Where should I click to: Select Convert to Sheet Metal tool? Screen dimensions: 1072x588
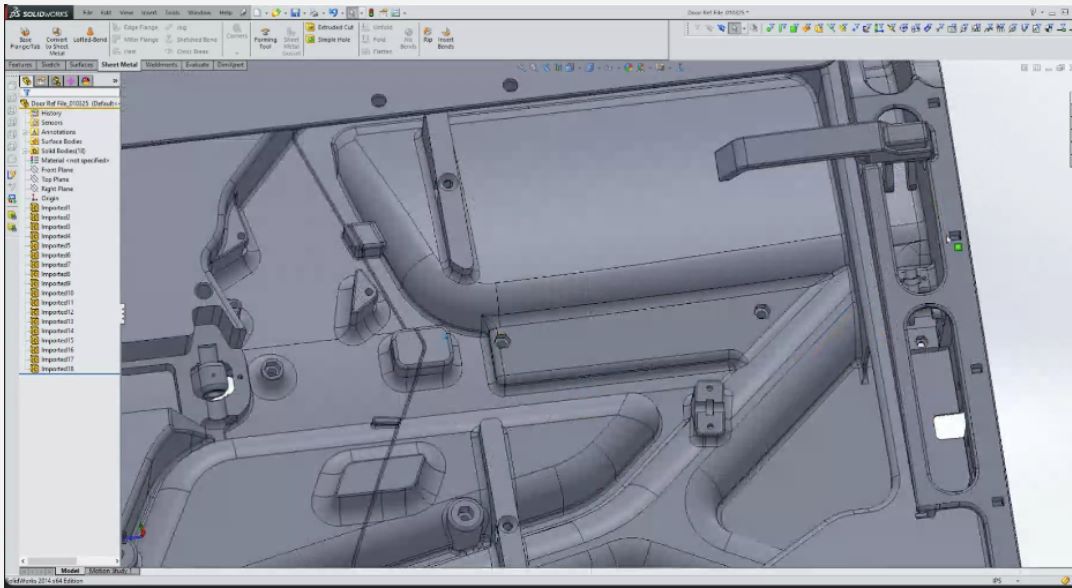pyautogui.click(x=56, y=36)
